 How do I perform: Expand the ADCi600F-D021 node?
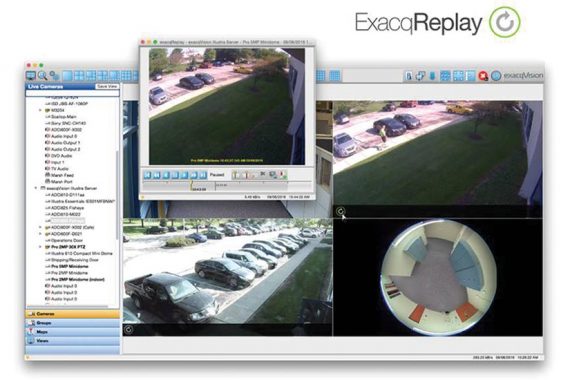[x=41, y=234]
